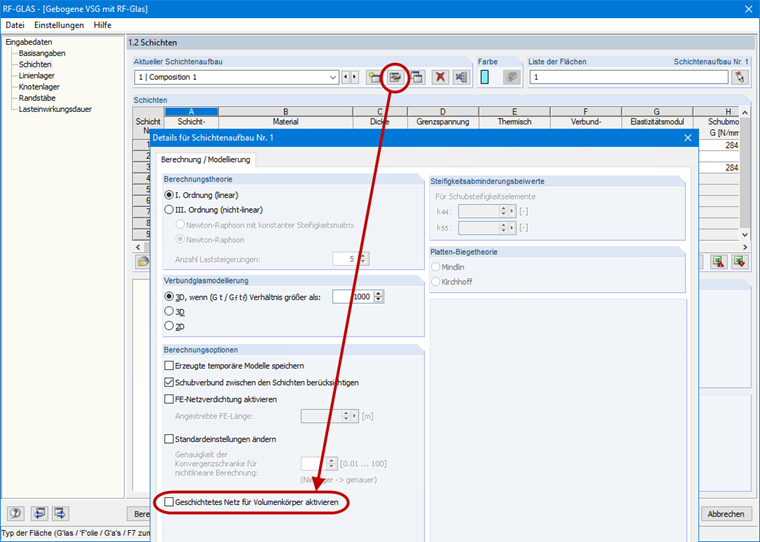The image size is (760, 542).
Task: Click the Abbrechen button
Action: pos(726,514)
